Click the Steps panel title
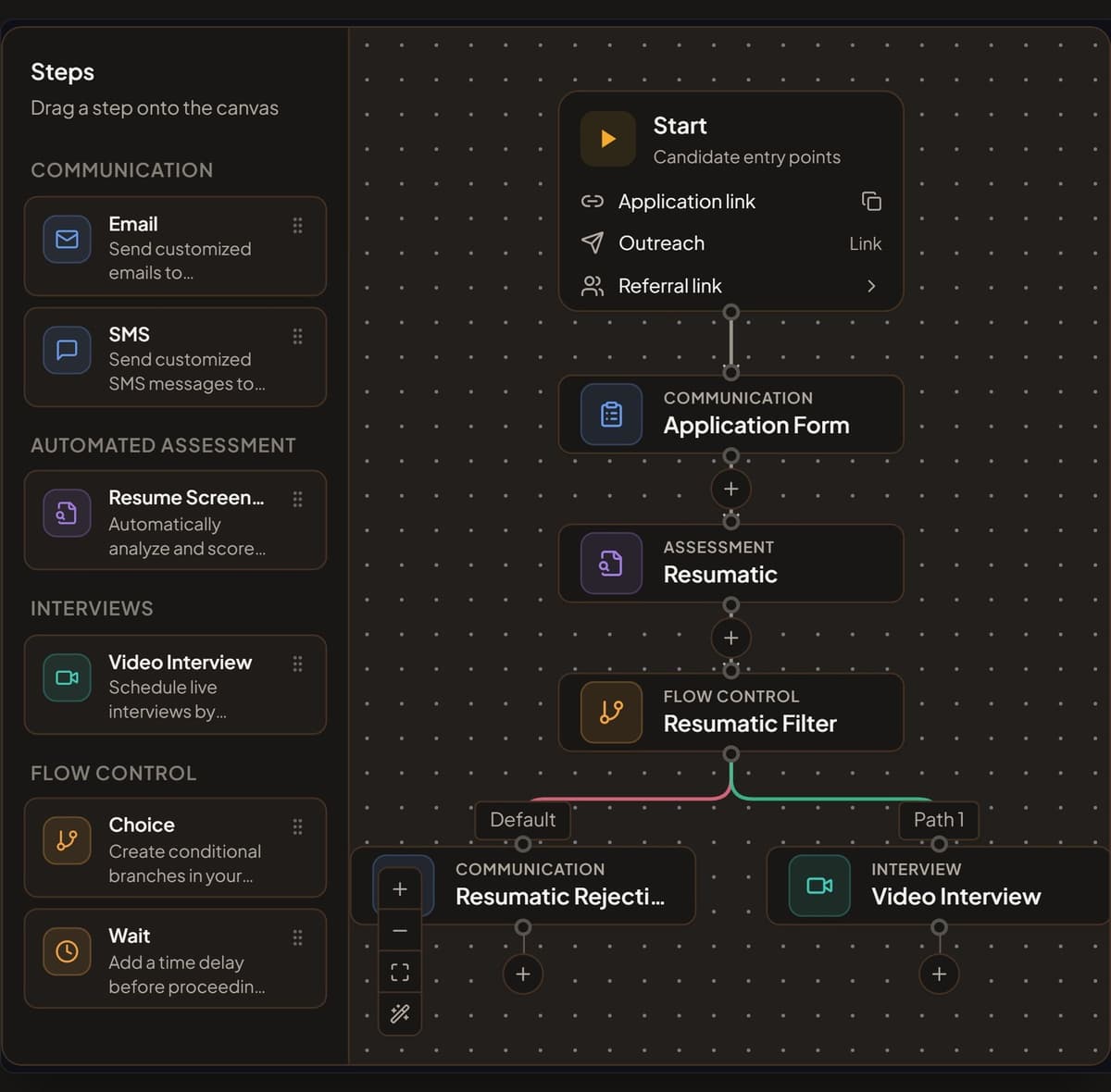 point(62,72)
